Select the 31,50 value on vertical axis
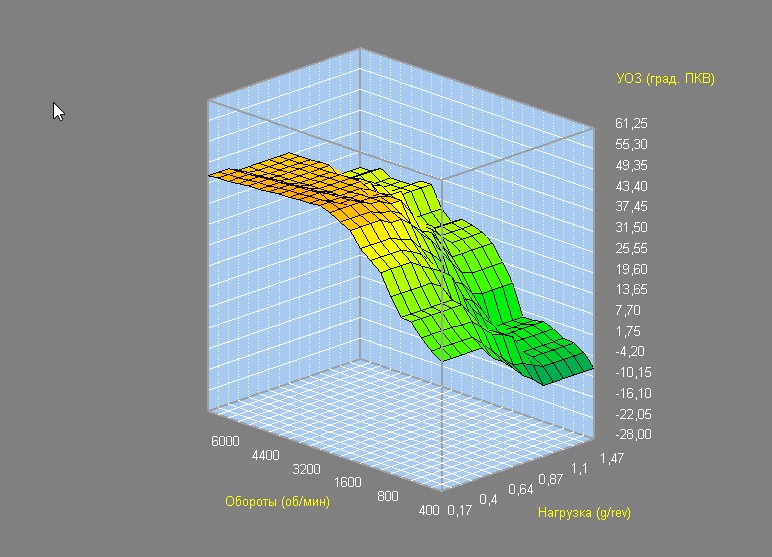 632,228
